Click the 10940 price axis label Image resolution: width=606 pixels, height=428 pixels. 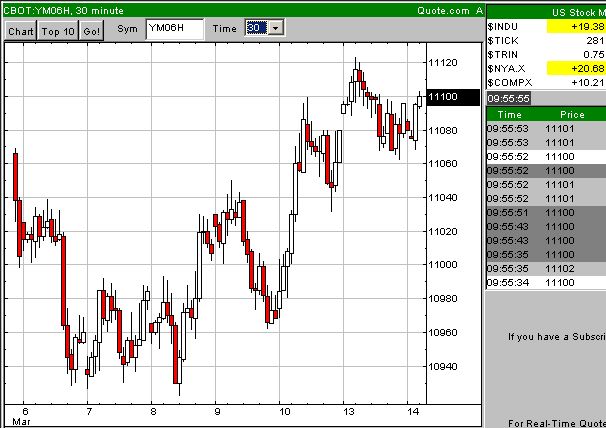click(x=443, y=366)
